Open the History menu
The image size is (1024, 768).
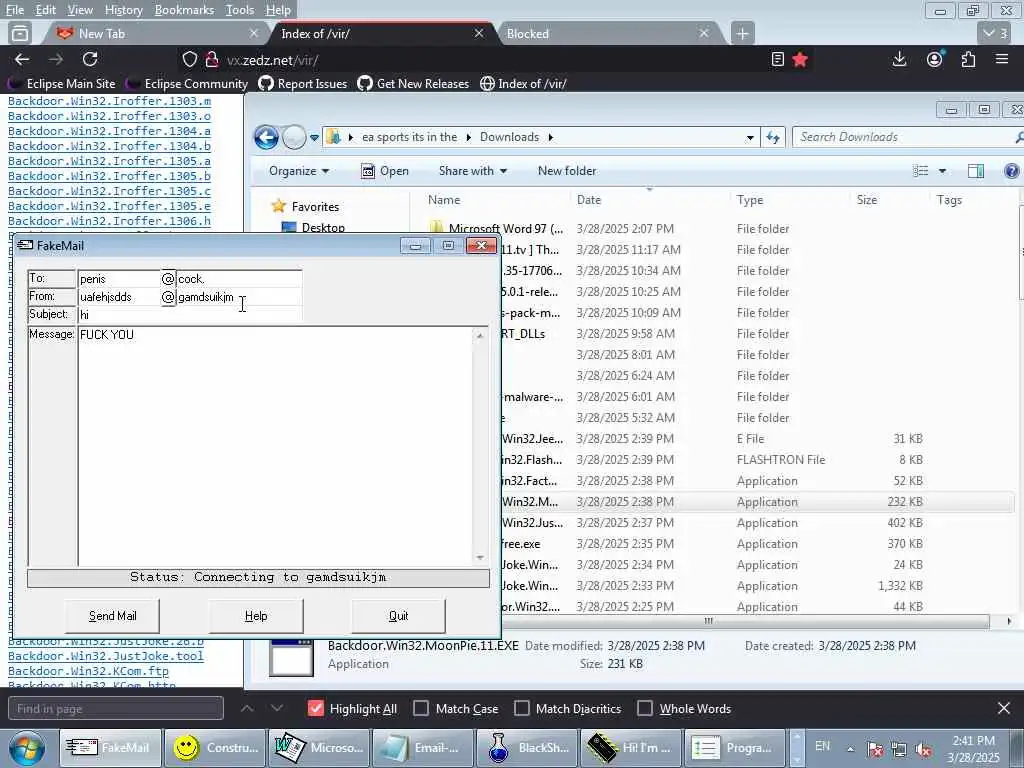(x=123, y=10)
